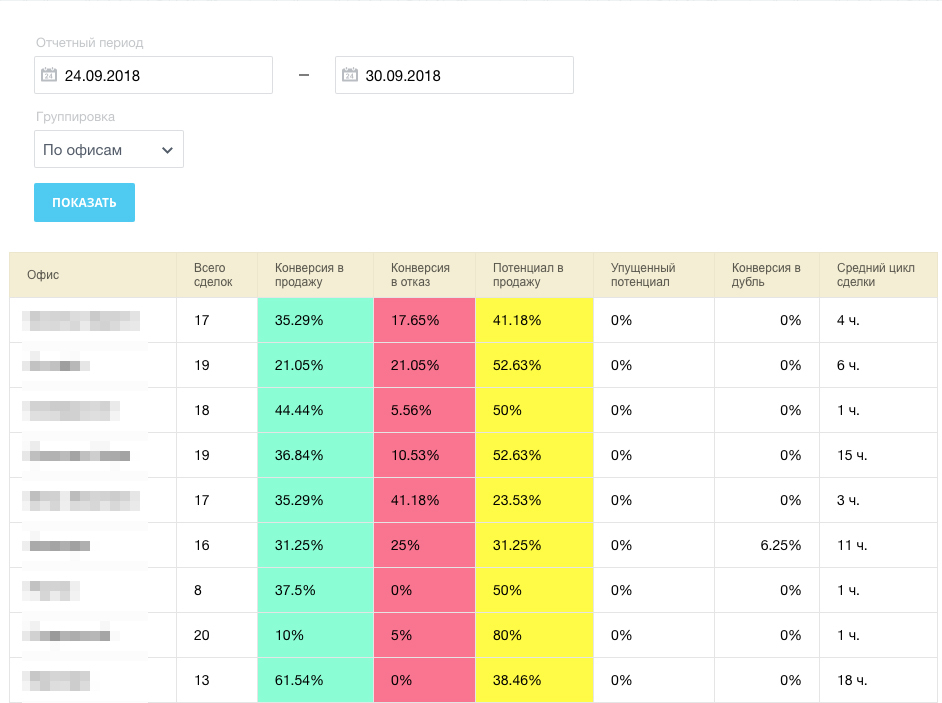Click calendar icon in end date 30.09.2018

(x=350, y=75)
